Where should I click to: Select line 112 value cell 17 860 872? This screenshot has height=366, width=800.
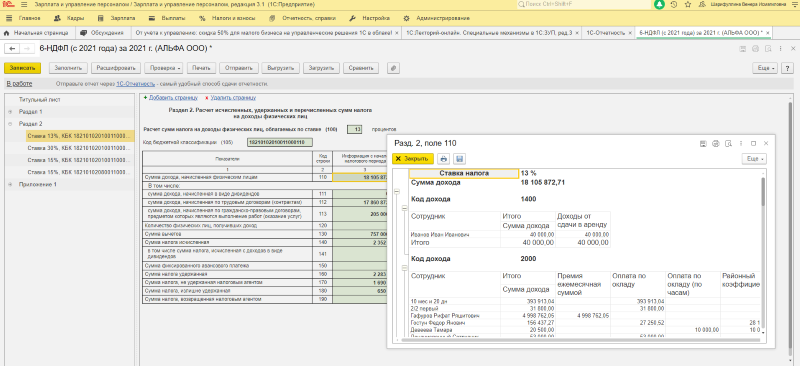coord(360,202)
